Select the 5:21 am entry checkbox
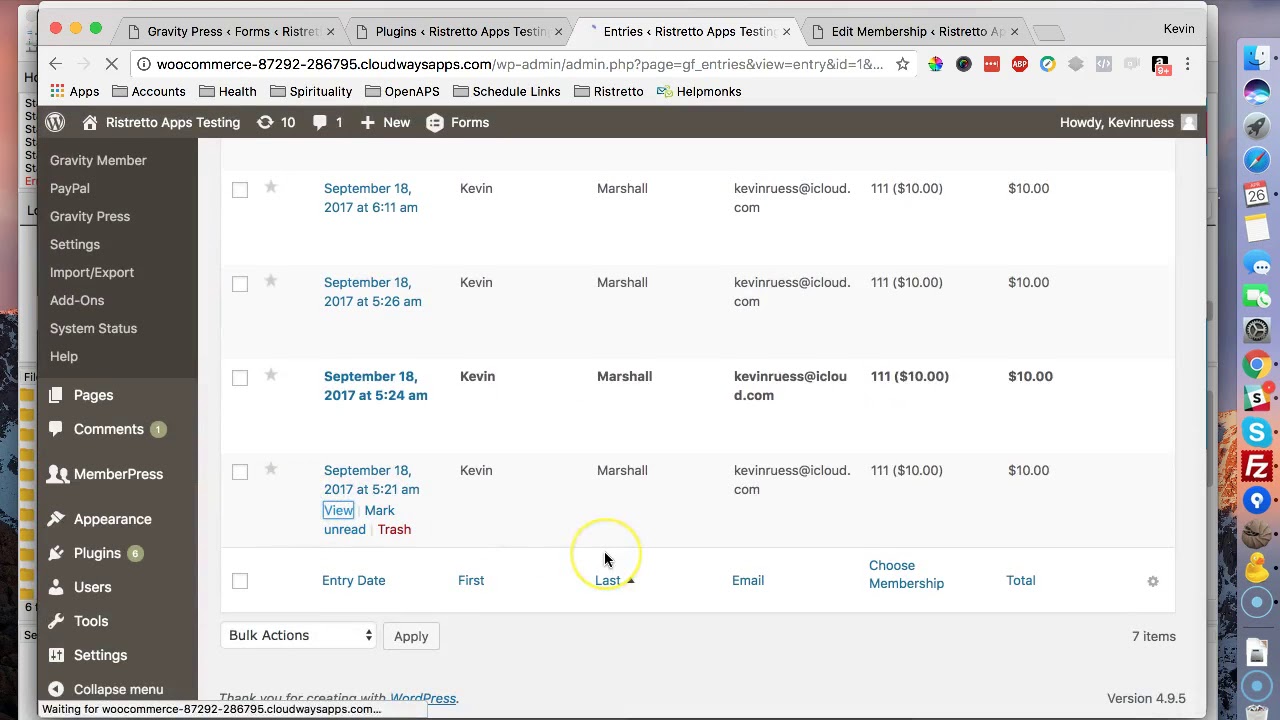This screenshot has width=1280, height=720. [x=240, y=472]
